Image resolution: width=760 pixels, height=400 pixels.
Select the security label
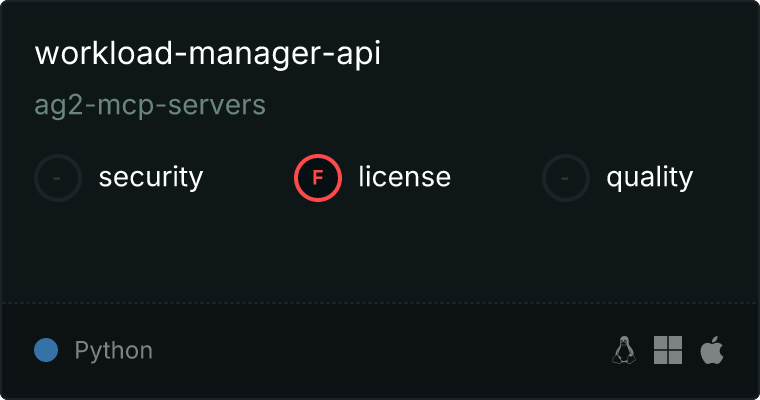click(x=151, y=177)
